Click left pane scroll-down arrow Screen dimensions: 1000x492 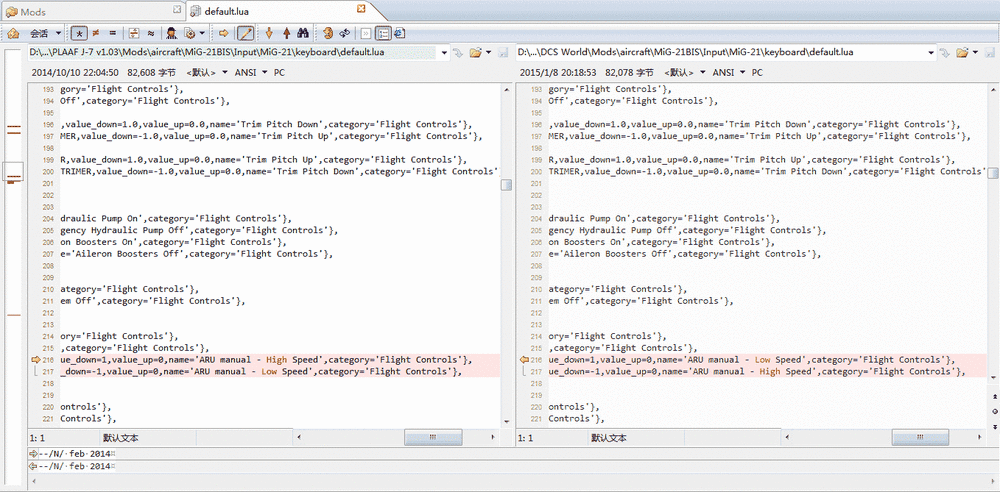pyautogui.click(x=506, y=421)
